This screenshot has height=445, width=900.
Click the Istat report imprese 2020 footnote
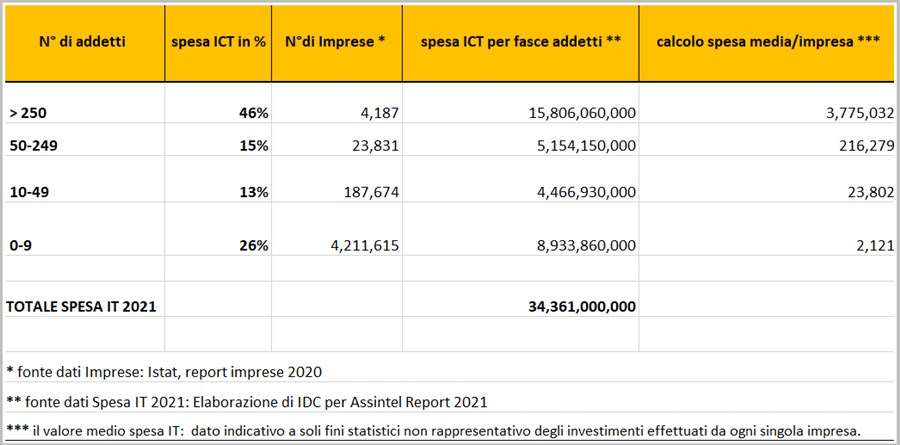(164, 372)
